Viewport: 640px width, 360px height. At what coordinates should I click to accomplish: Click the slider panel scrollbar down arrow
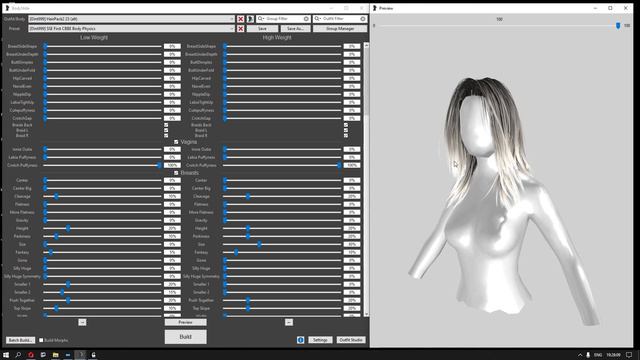(x=366, y=313)
